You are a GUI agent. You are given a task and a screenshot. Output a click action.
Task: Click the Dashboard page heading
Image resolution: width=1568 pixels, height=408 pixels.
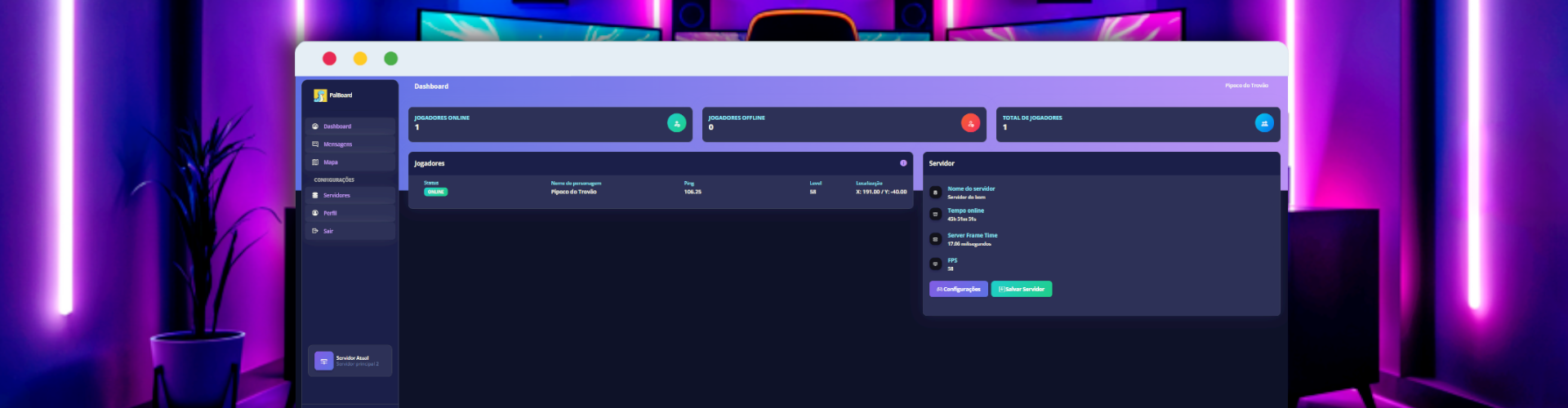[x=431, y=86]
